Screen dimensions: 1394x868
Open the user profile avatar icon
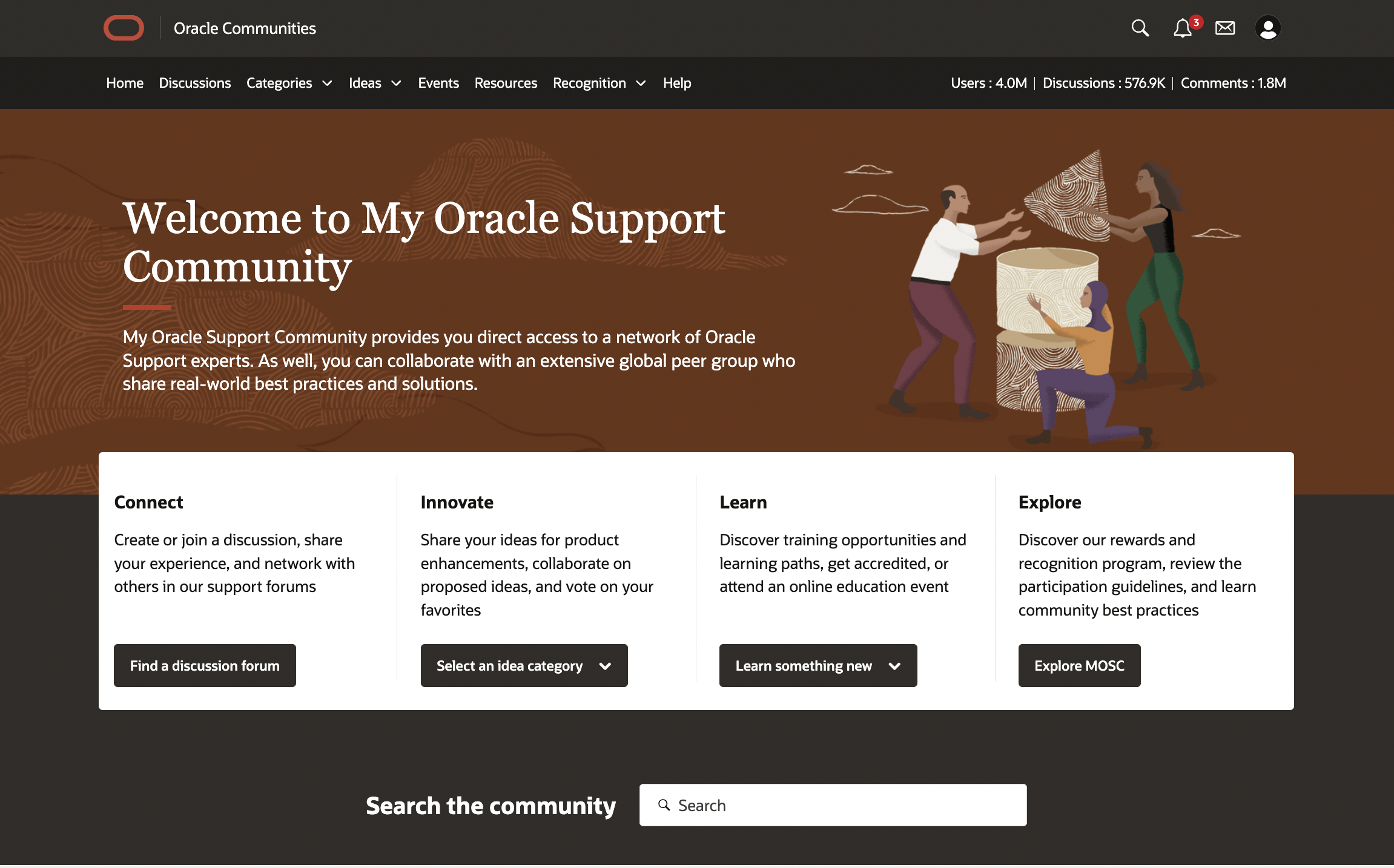pos(1267,28)
